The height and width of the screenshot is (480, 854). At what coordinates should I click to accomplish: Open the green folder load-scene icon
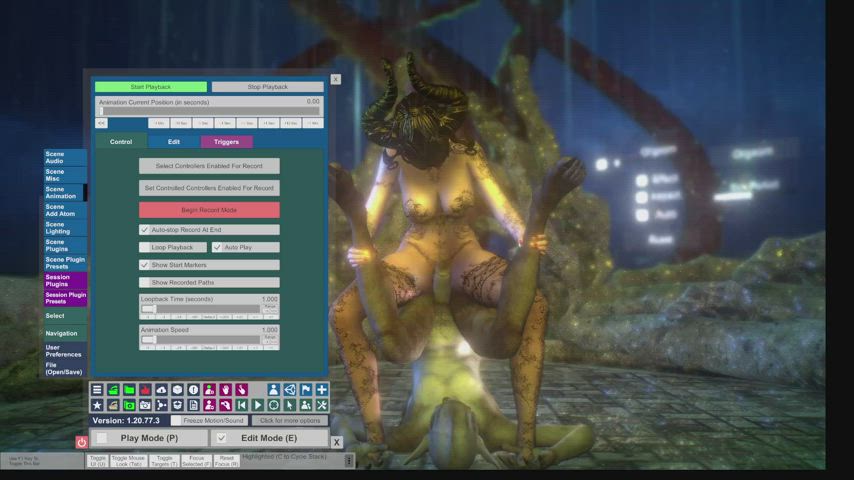[x=129, y=390]
